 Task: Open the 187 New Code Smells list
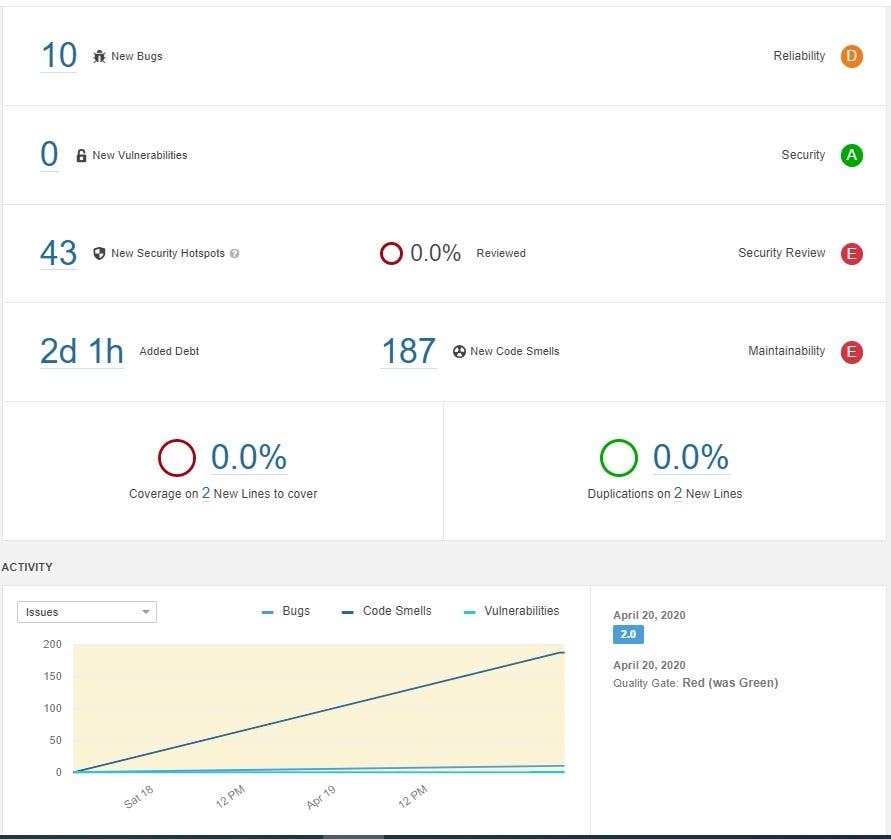[408, 351]
